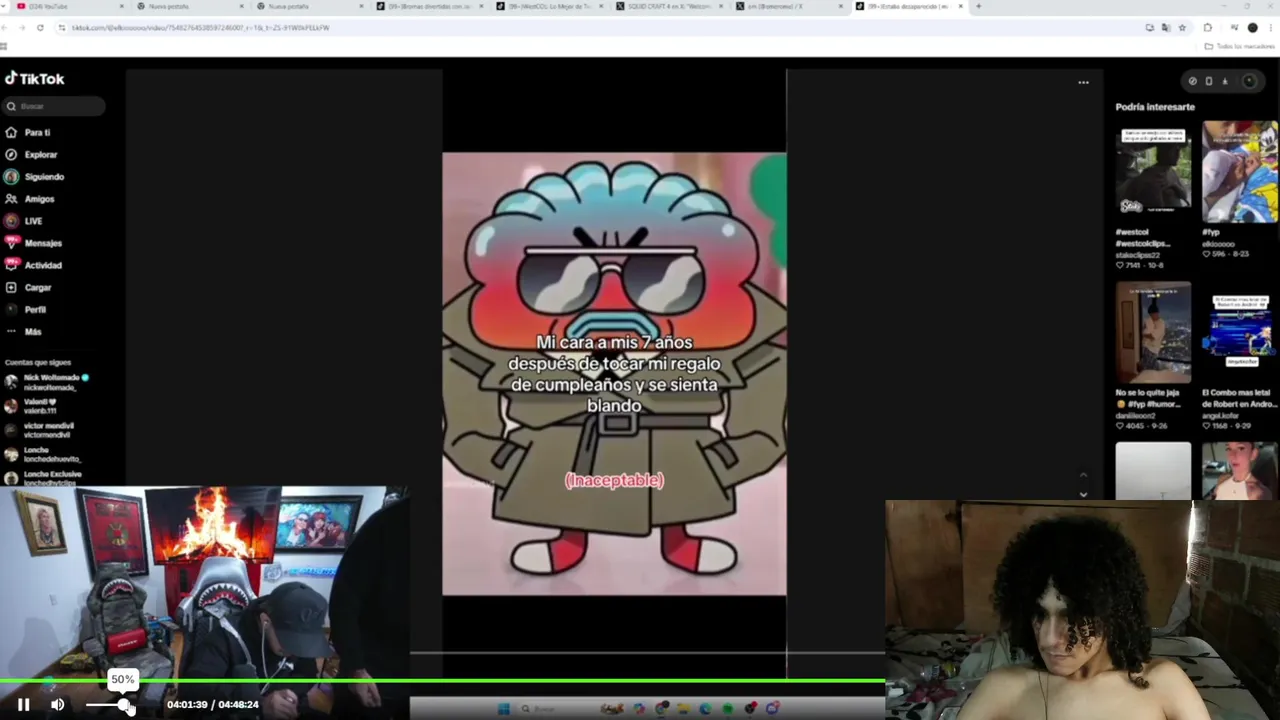The width and height of the screenshot is (1280, 720).
Task: Go to next video with down arrow
Action: click(x=1083, y=493)
